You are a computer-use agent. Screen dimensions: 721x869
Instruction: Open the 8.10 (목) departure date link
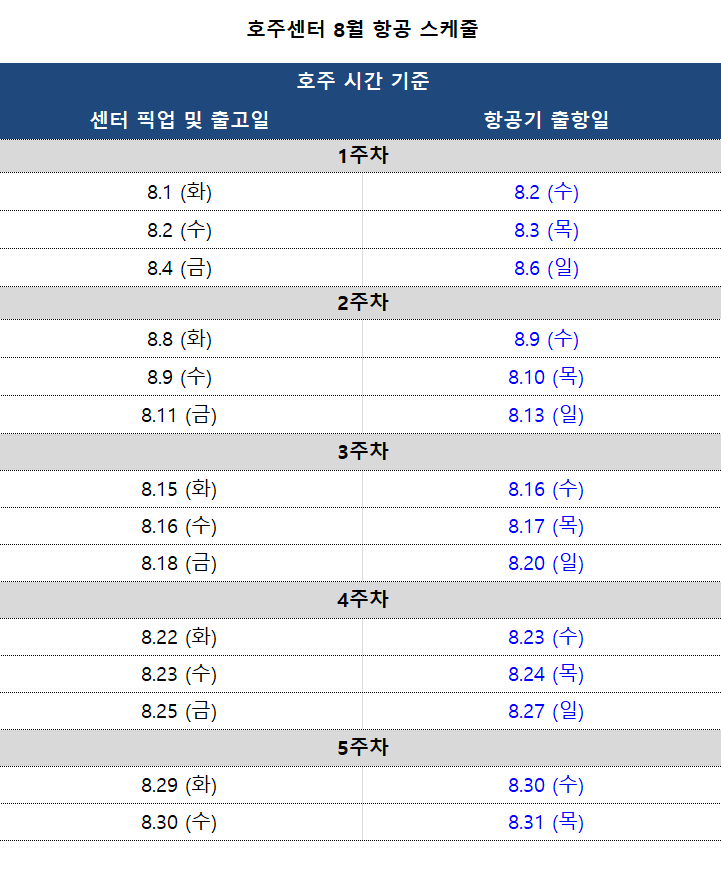point(546,377)
